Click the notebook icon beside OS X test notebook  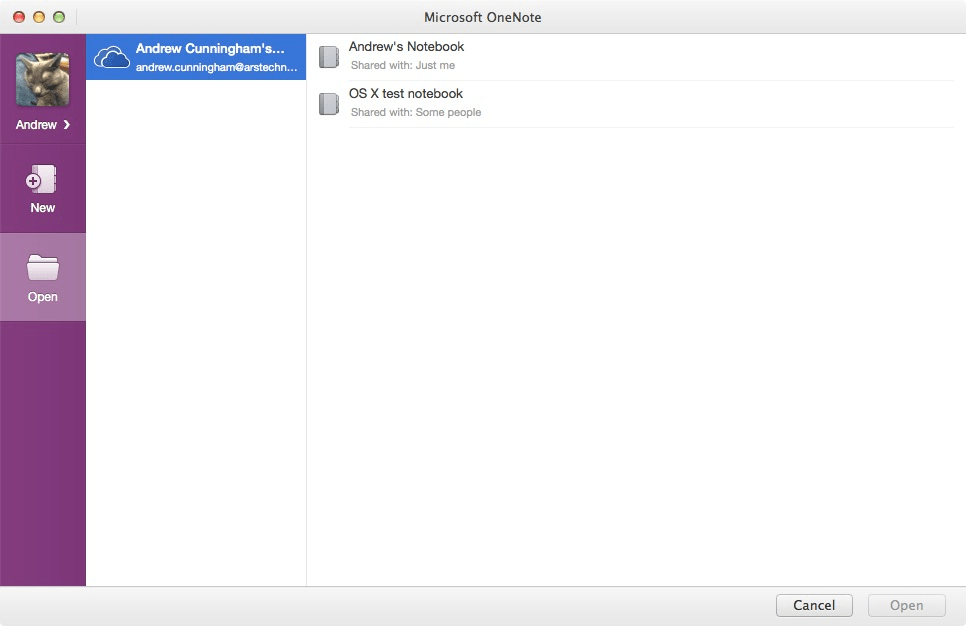(329, 103)
